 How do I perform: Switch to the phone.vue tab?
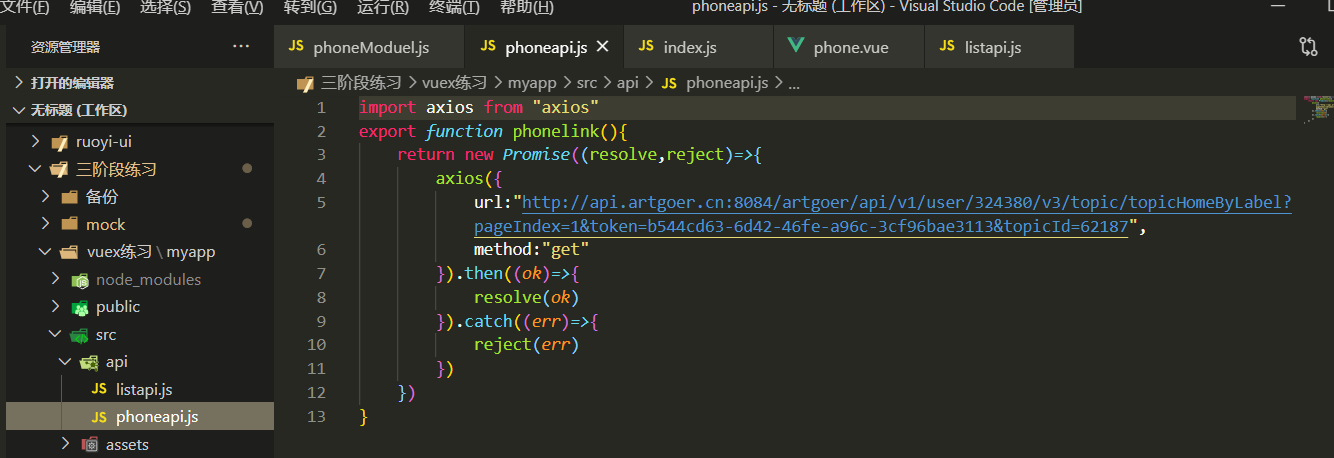(x=848, y=47)
